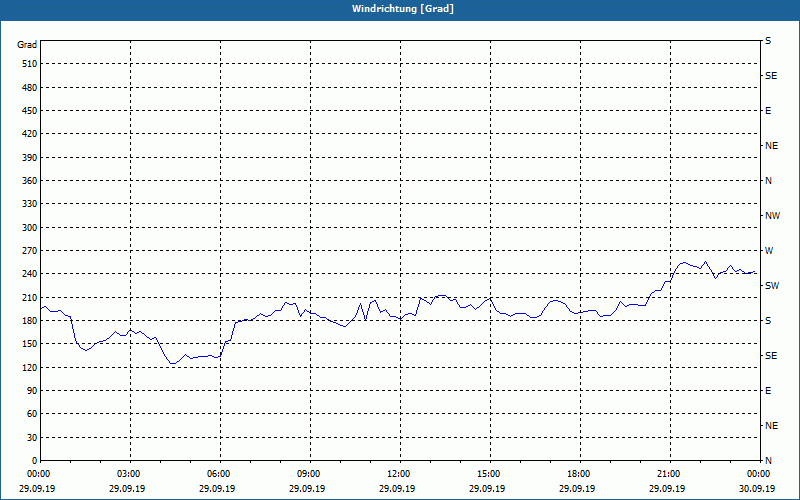Click the W compass label
The height and width of the screenshot is (500, 800).
(769, 251)
